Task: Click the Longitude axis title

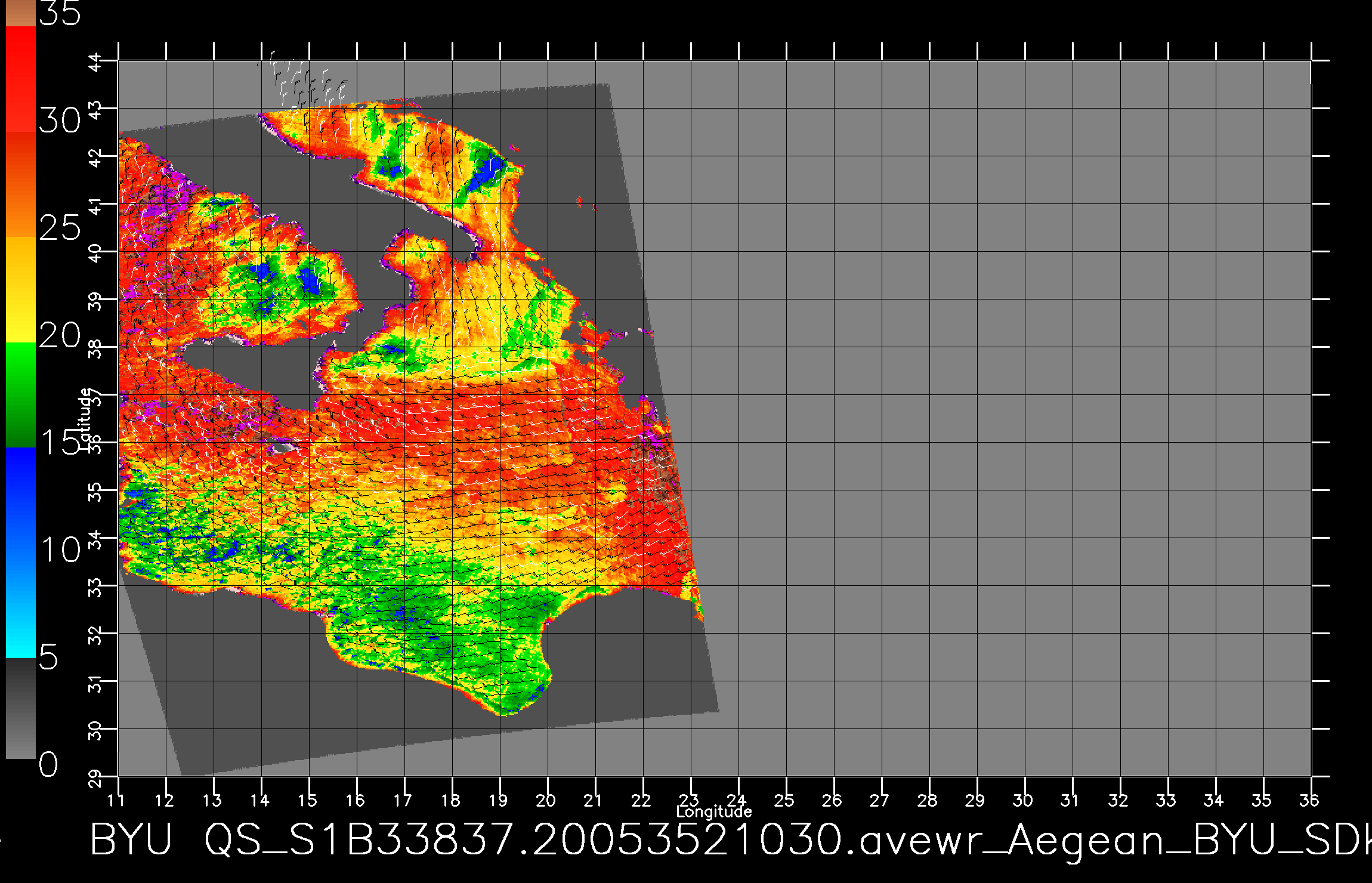Action: tap(714, 812)
